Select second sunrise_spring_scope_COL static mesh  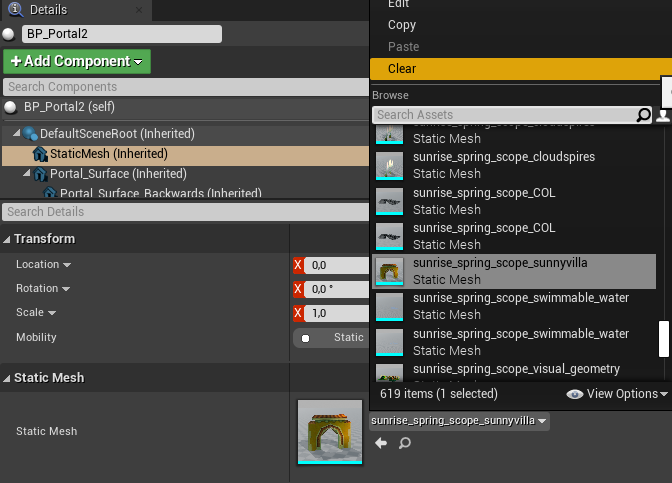click(x=514, y=236)
